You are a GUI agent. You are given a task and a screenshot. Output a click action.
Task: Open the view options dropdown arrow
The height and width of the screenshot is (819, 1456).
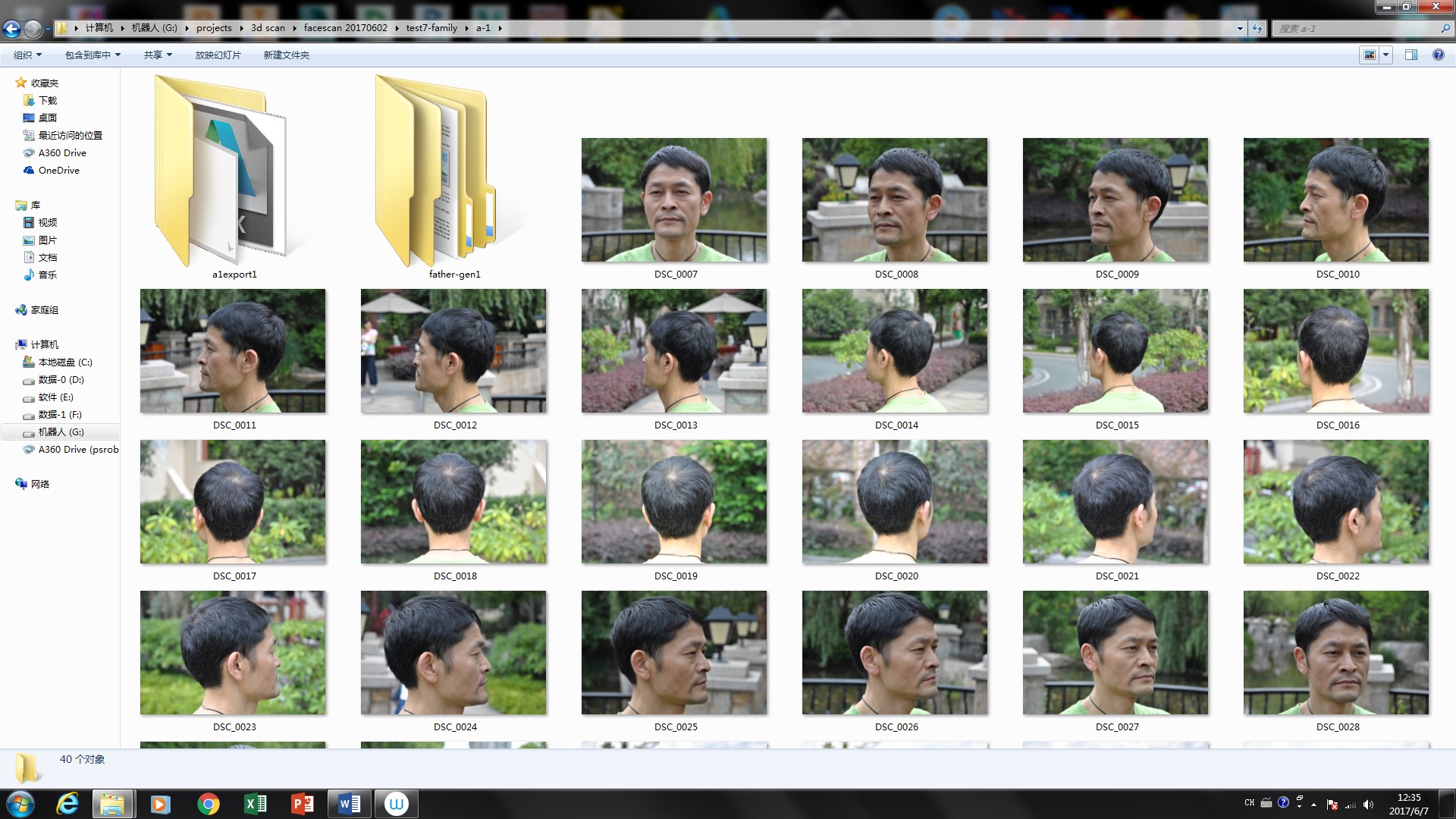[x=1386, y=55]
